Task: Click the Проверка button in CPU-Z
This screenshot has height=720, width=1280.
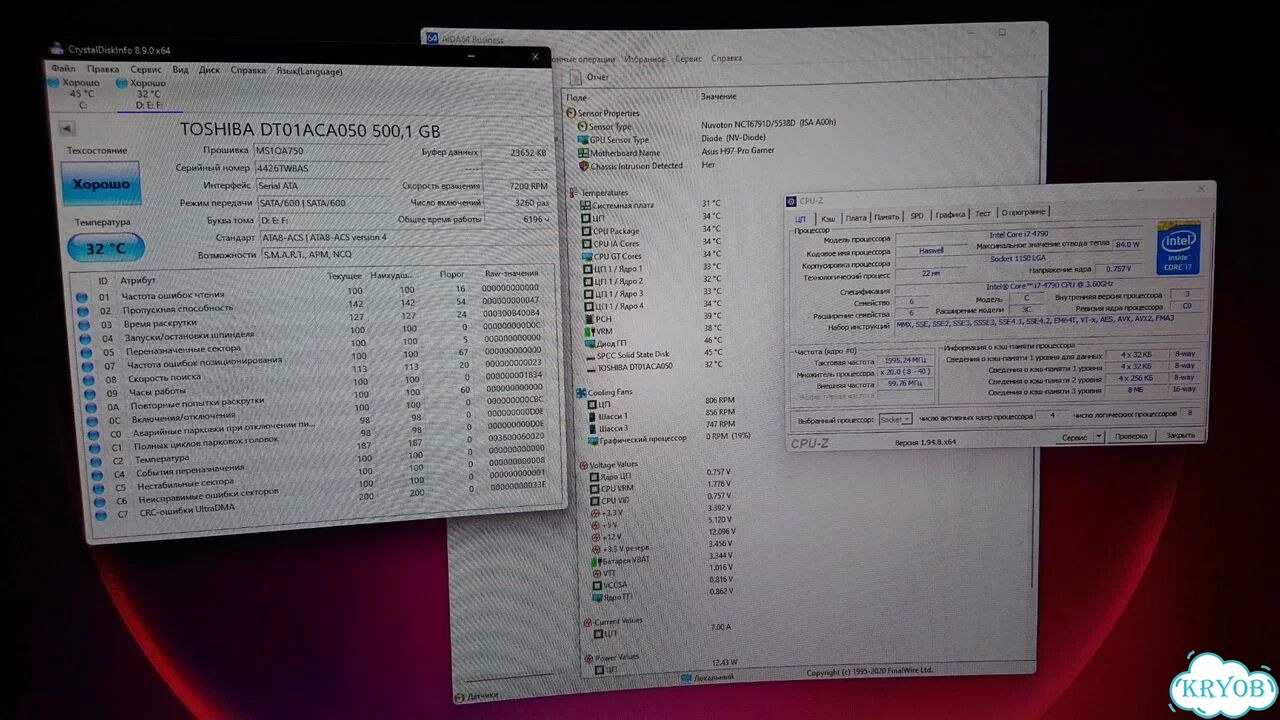Action: pos(1131,436)
